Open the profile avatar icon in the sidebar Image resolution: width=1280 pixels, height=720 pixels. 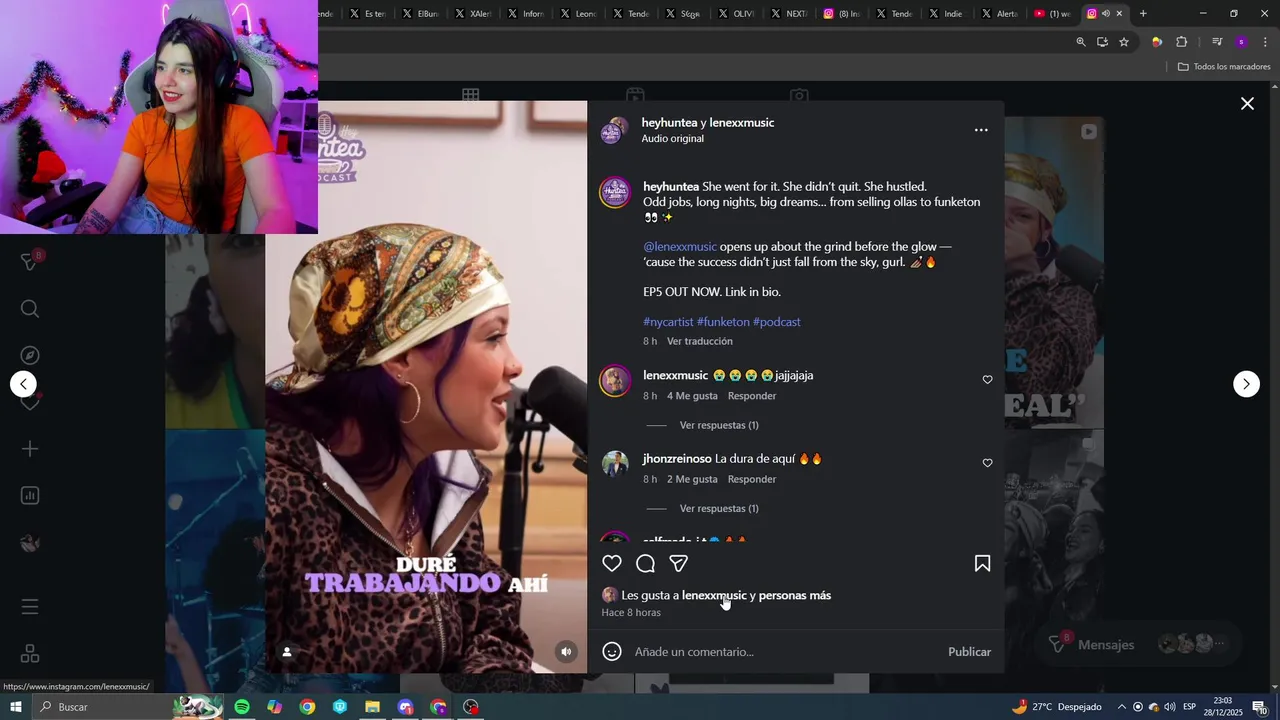(x=30, y=543)
